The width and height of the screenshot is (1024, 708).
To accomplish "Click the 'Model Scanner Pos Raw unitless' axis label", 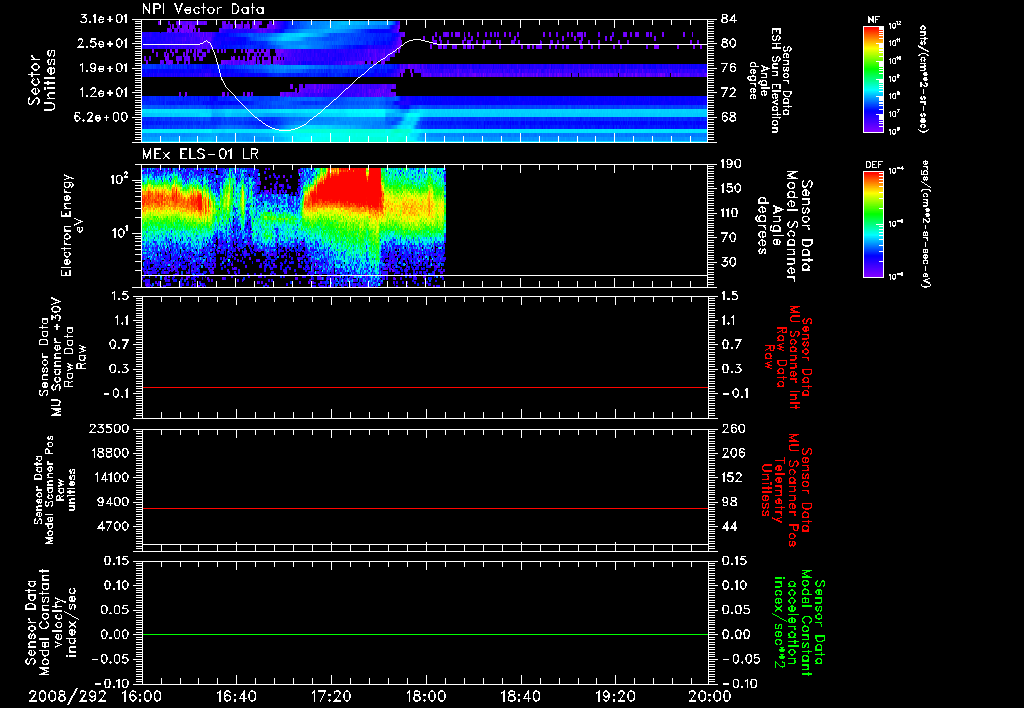I will tap(55, 490).
